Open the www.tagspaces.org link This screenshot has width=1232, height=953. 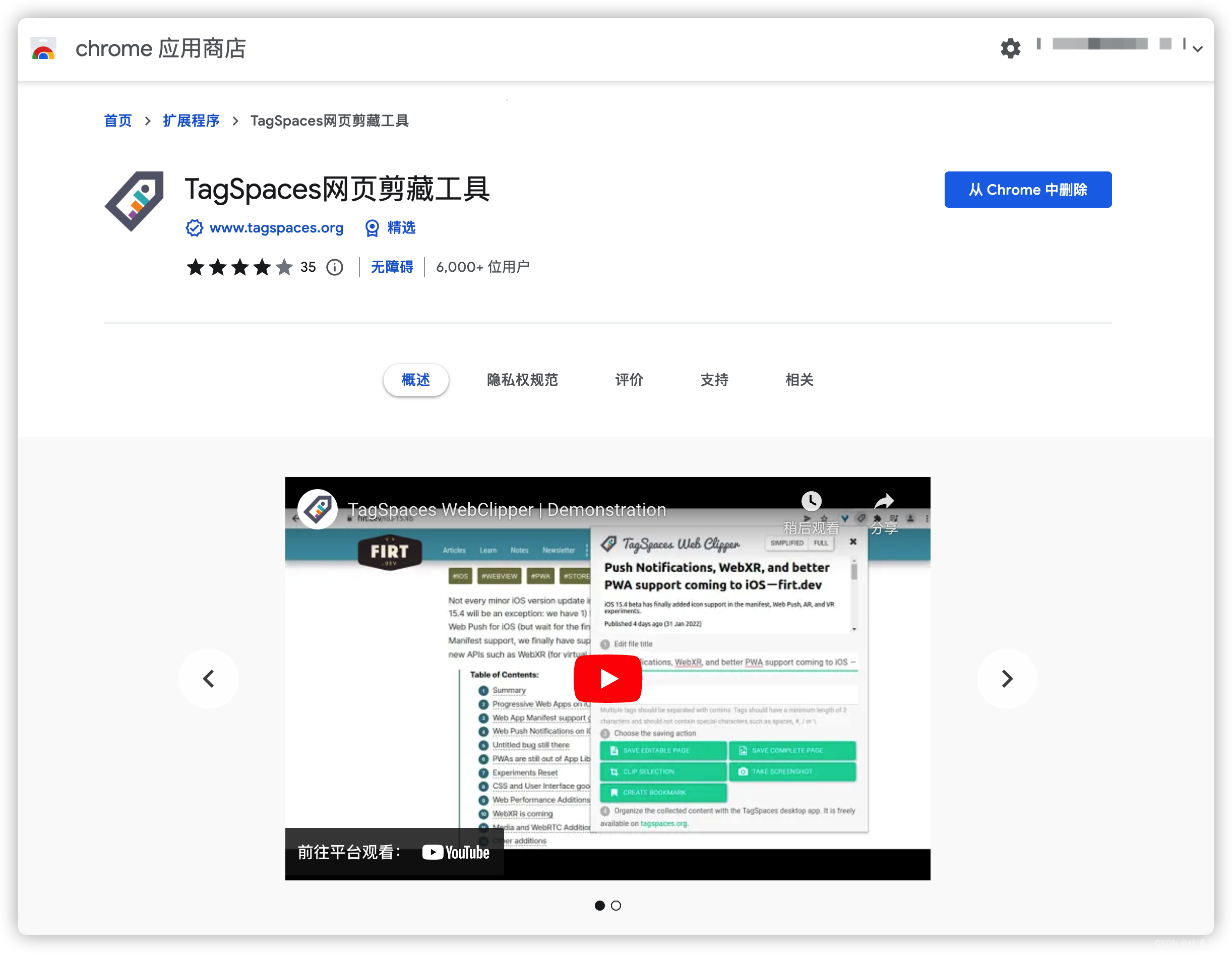276,228
